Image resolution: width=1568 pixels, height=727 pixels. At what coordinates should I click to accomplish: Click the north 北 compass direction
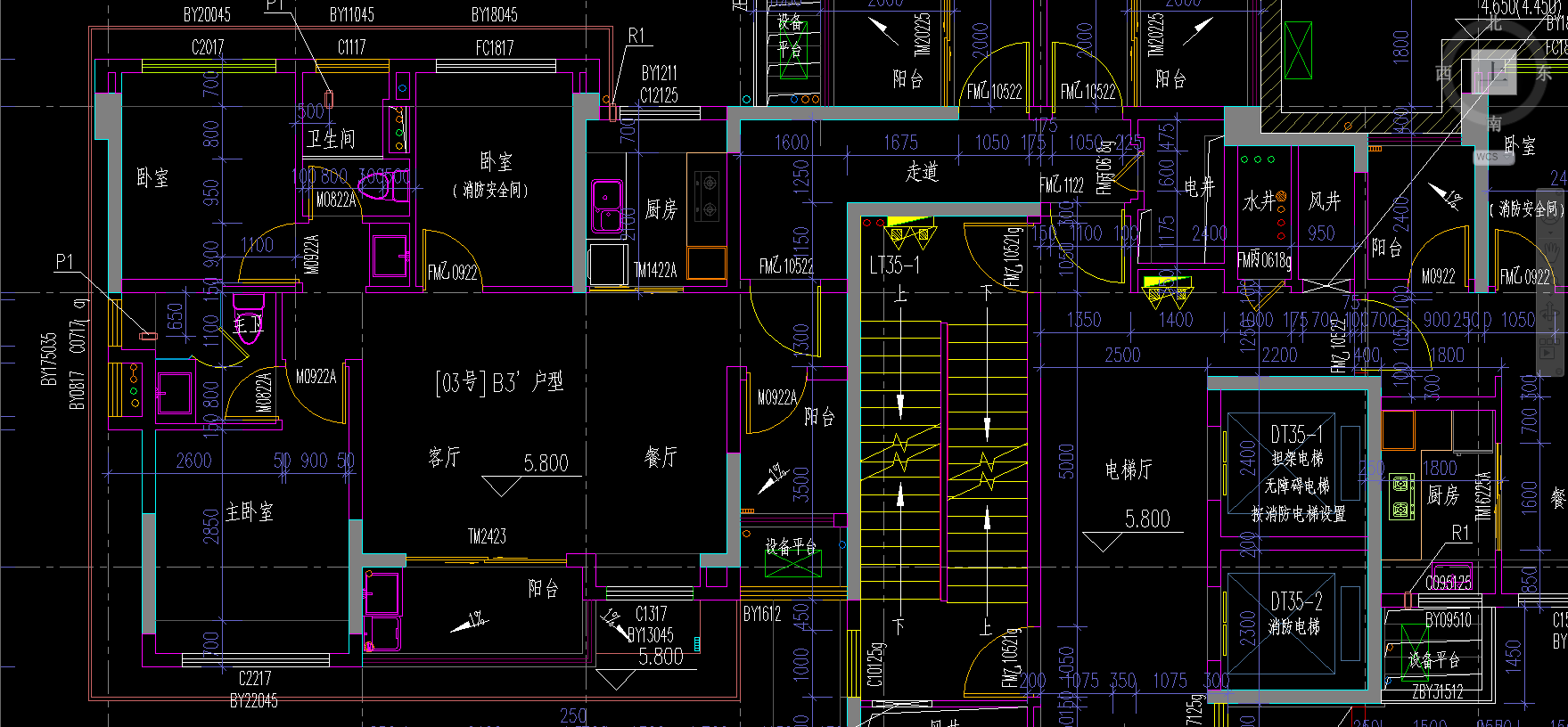[x=1495, y=24]
